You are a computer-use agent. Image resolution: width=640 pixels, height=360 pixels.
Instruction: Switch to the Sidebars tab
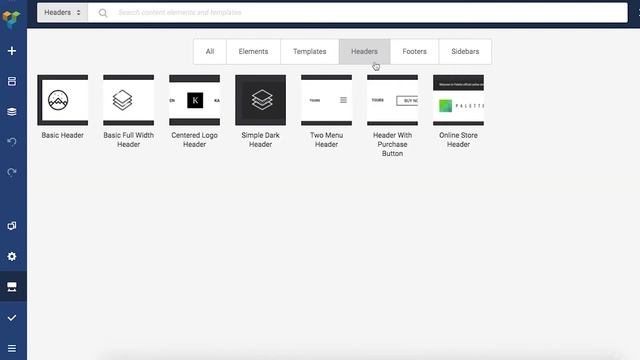coord(465,51)
